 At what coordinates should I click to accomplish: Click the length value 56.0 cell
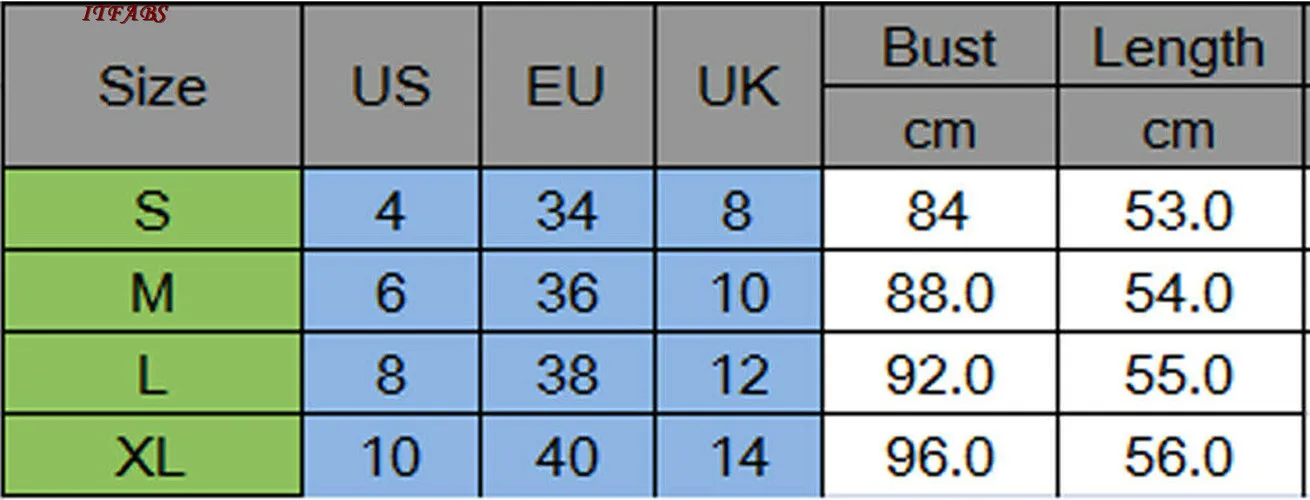[x=1178, y=456]
